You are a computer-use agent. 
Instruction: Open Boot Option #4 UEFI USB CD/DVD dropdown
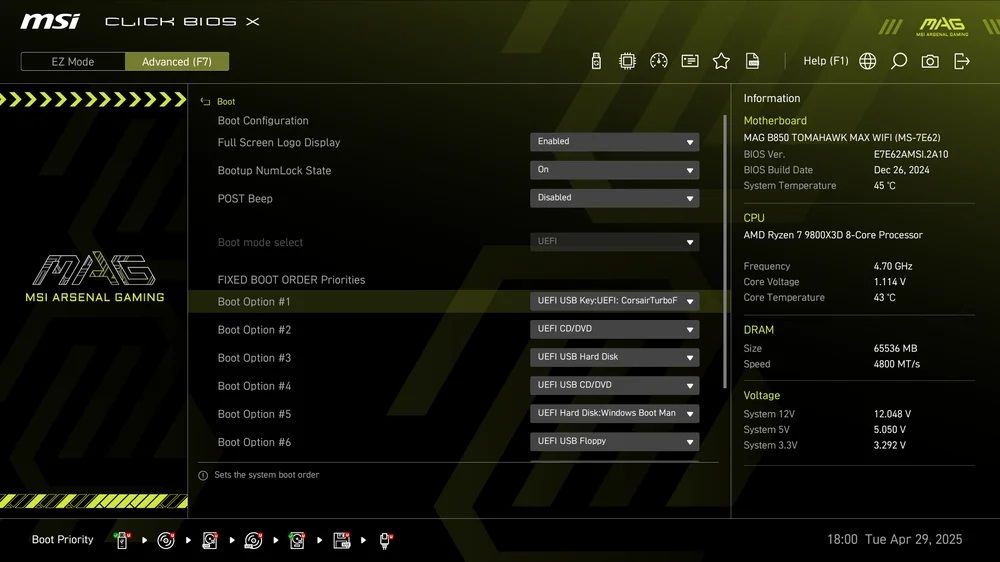point(614,385)
